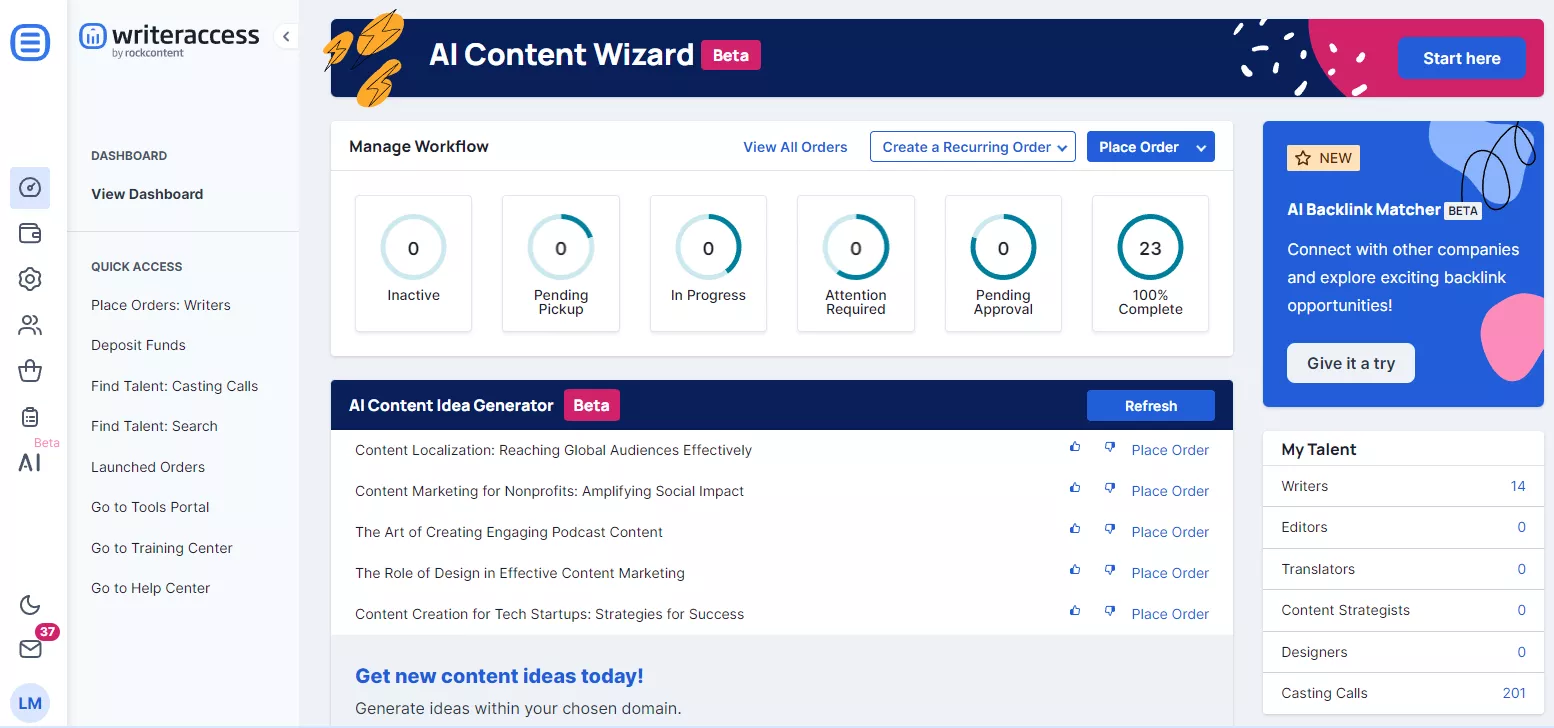Open the people/talent sidebar icon
Screen dimensions: 1554x728
point(30,325)
